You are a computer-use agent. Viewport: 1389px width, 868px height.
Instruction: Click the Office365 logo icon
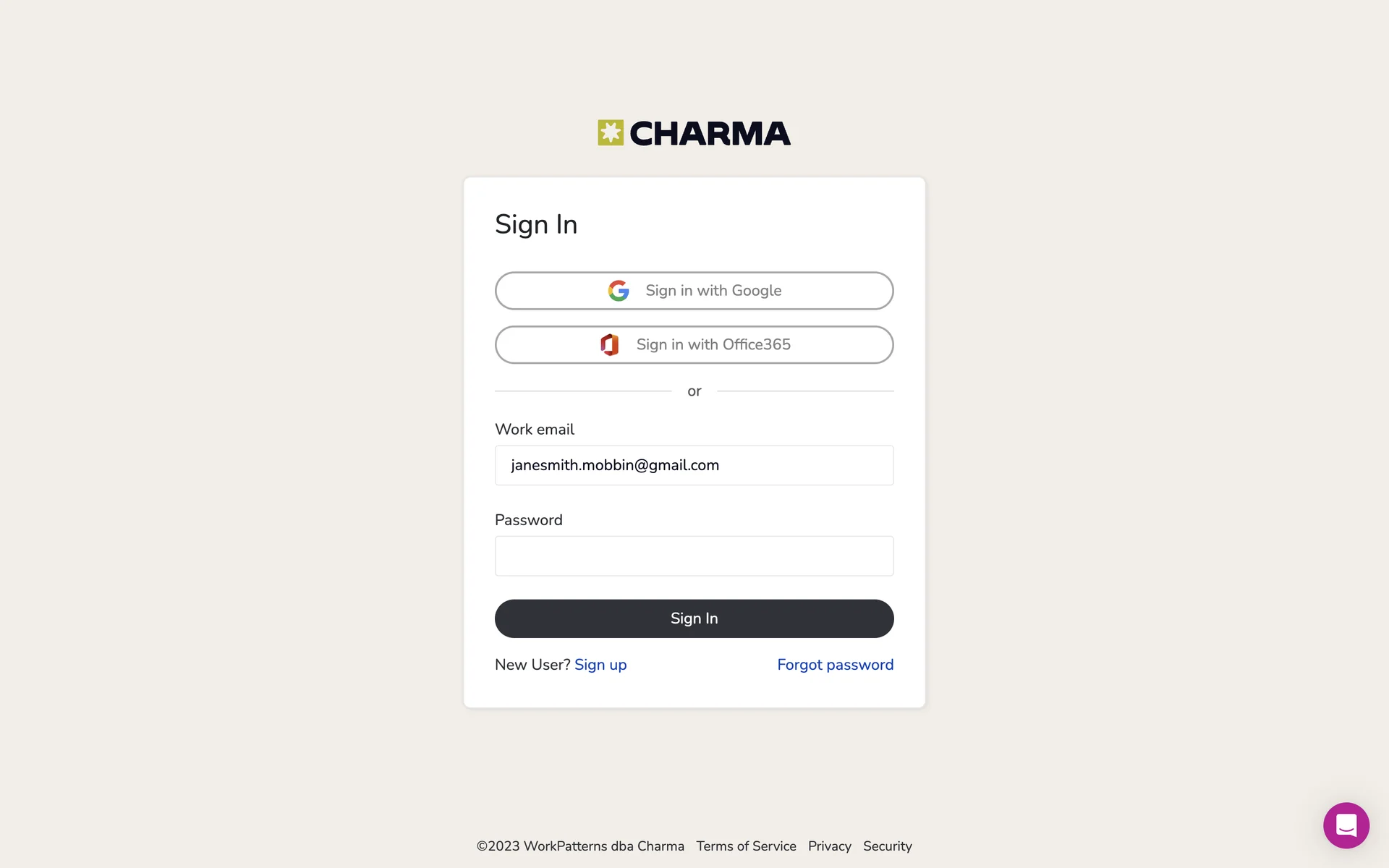coord(610,345)
